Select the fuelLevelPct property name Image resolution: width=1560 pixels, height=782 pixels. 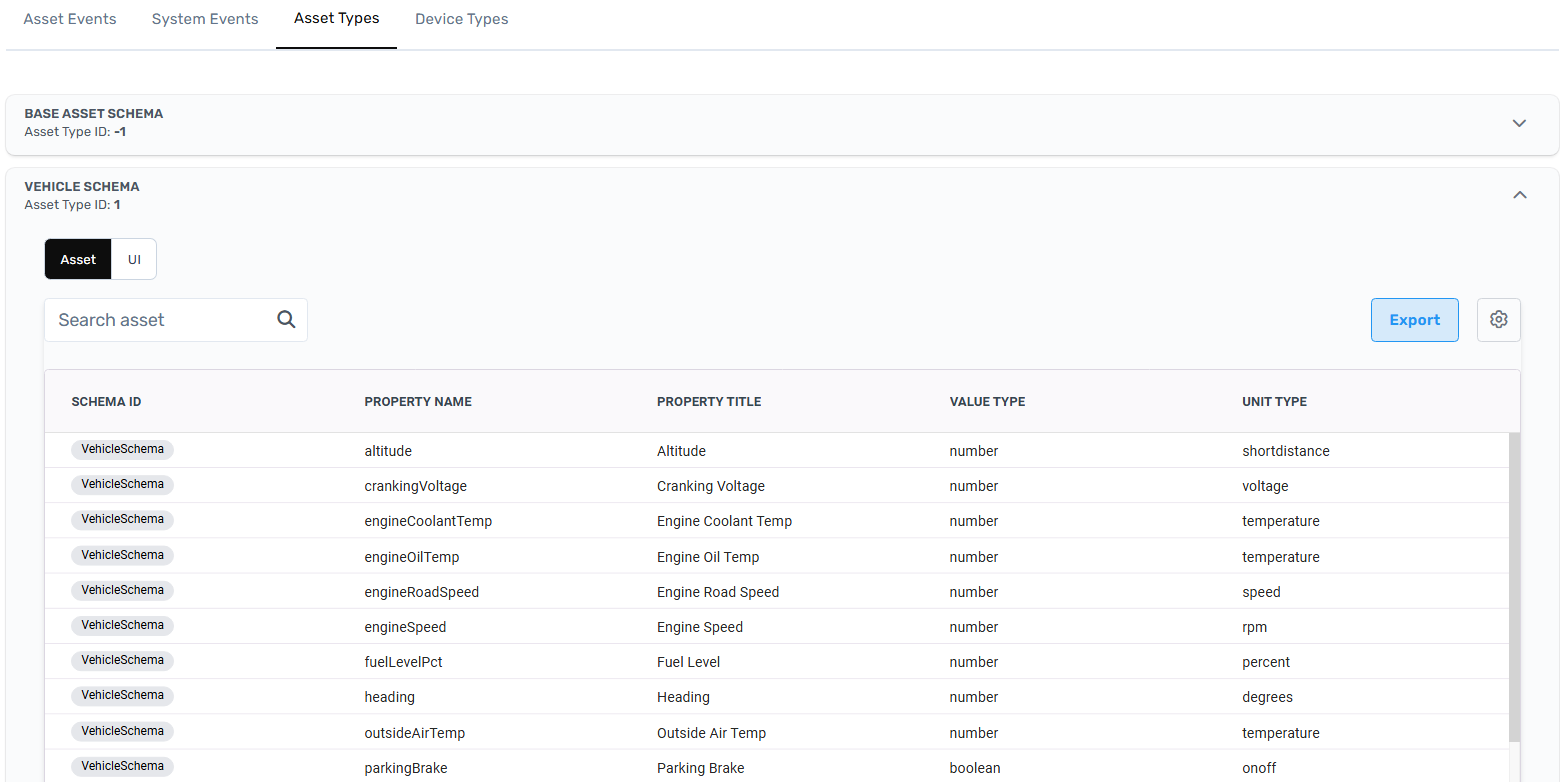403,662
